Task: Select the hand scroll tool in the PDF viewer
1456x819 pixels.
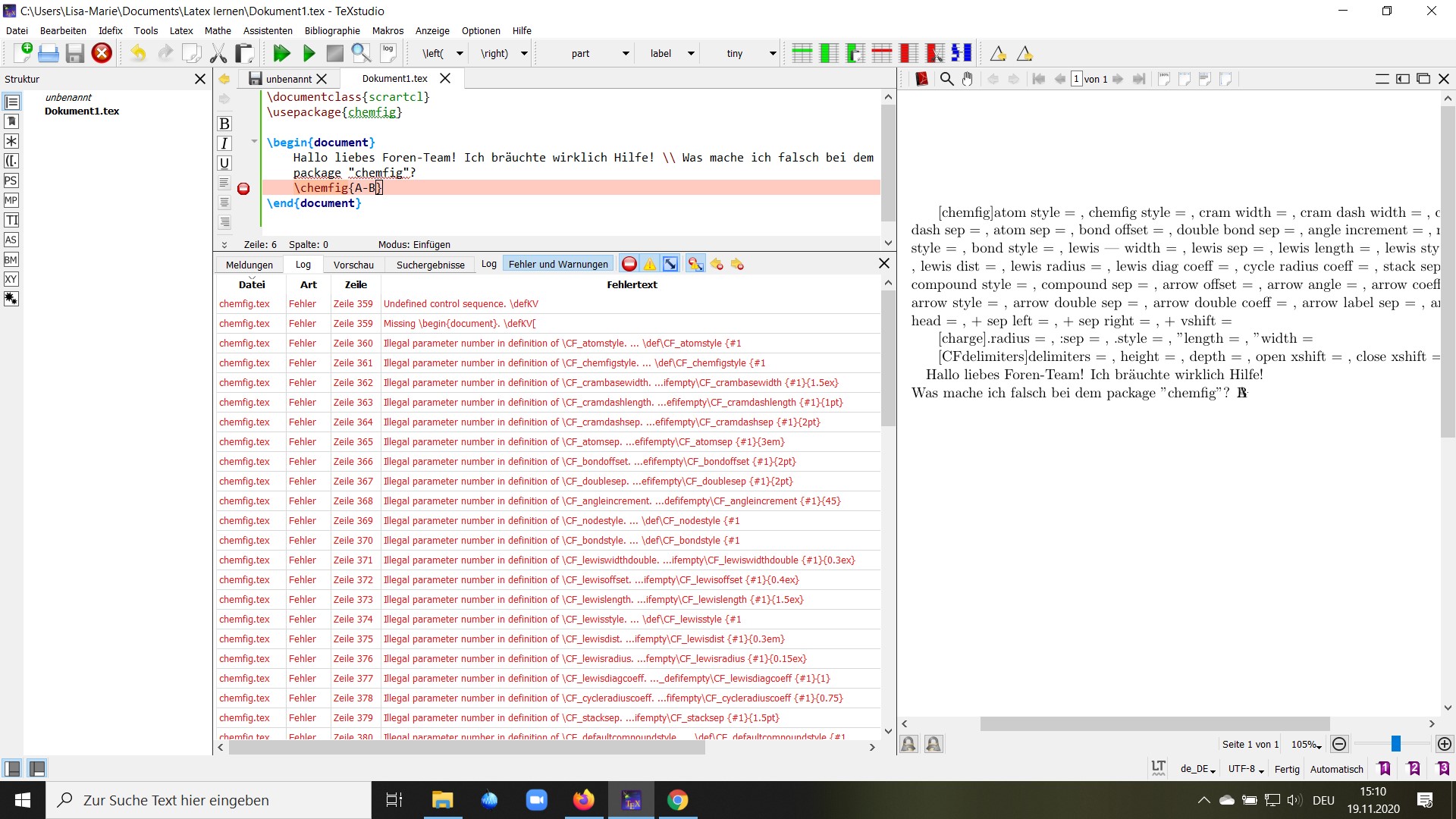Action: (x=968, y=79)
